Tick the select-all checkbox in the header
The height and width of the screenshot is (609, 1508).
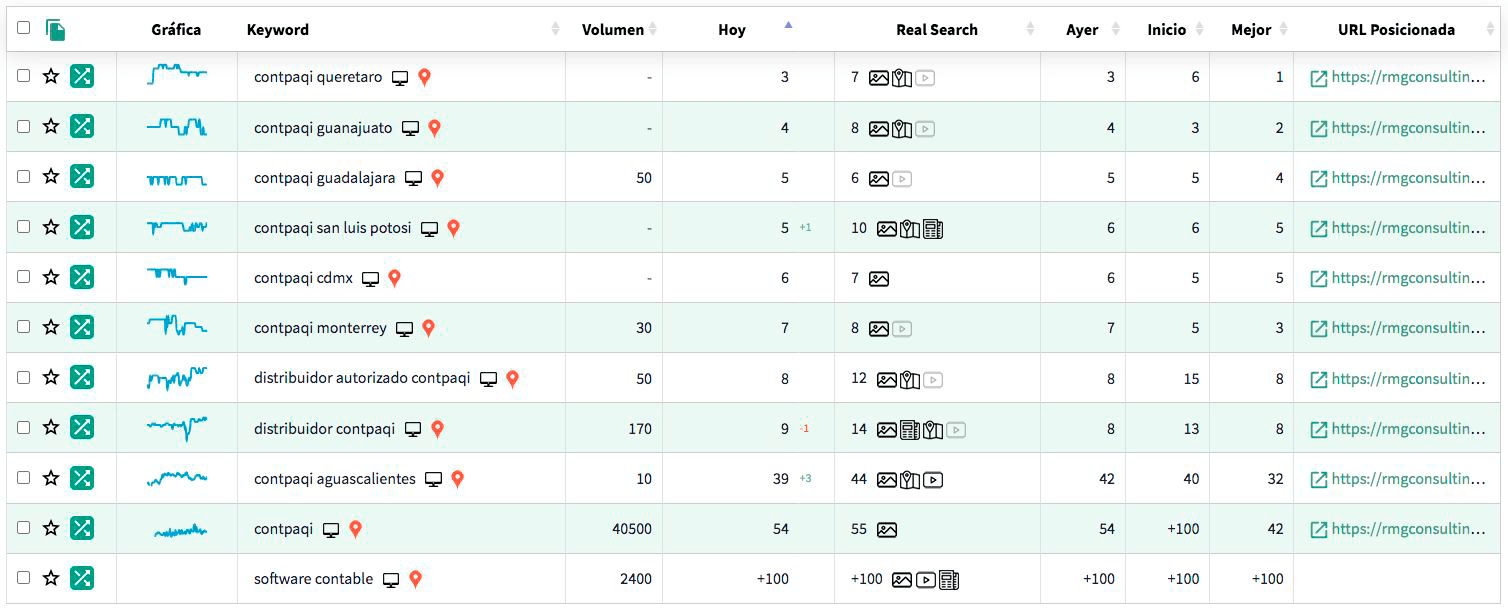point(24,28)
